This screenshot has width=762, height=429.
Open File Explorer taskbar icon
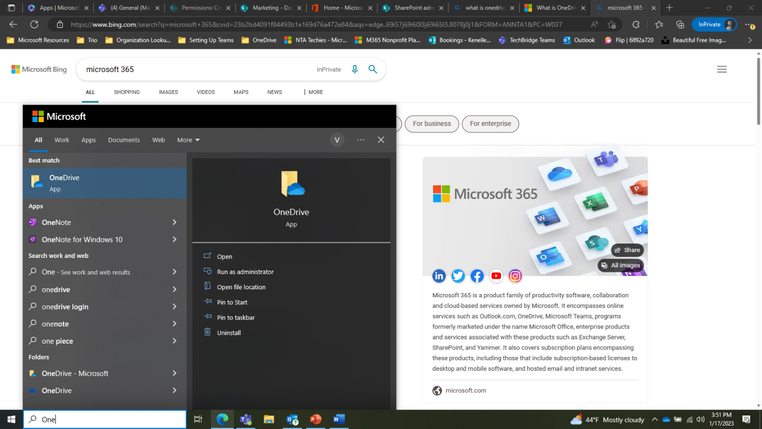pyautogui.click(x=269, y=419)
